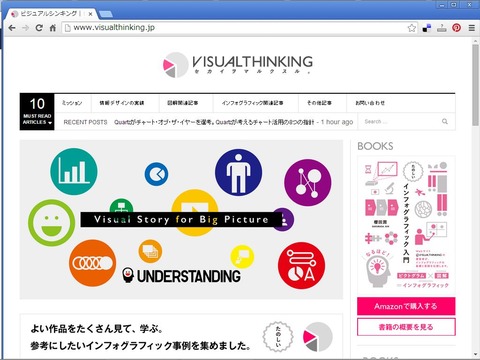
Task: Click the small blue pie chart icon
Action: (156, 174)
